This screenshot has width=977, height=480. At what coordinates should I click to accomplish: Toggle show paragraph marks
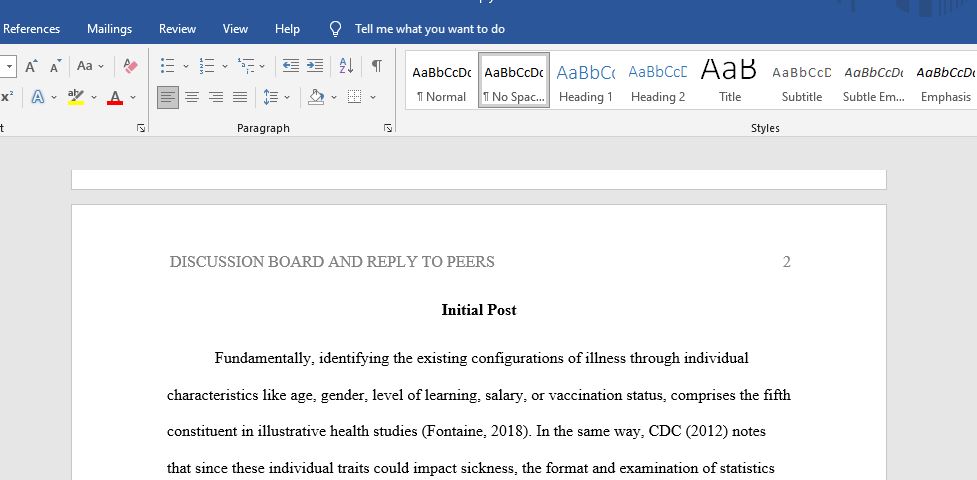point(376,65)
